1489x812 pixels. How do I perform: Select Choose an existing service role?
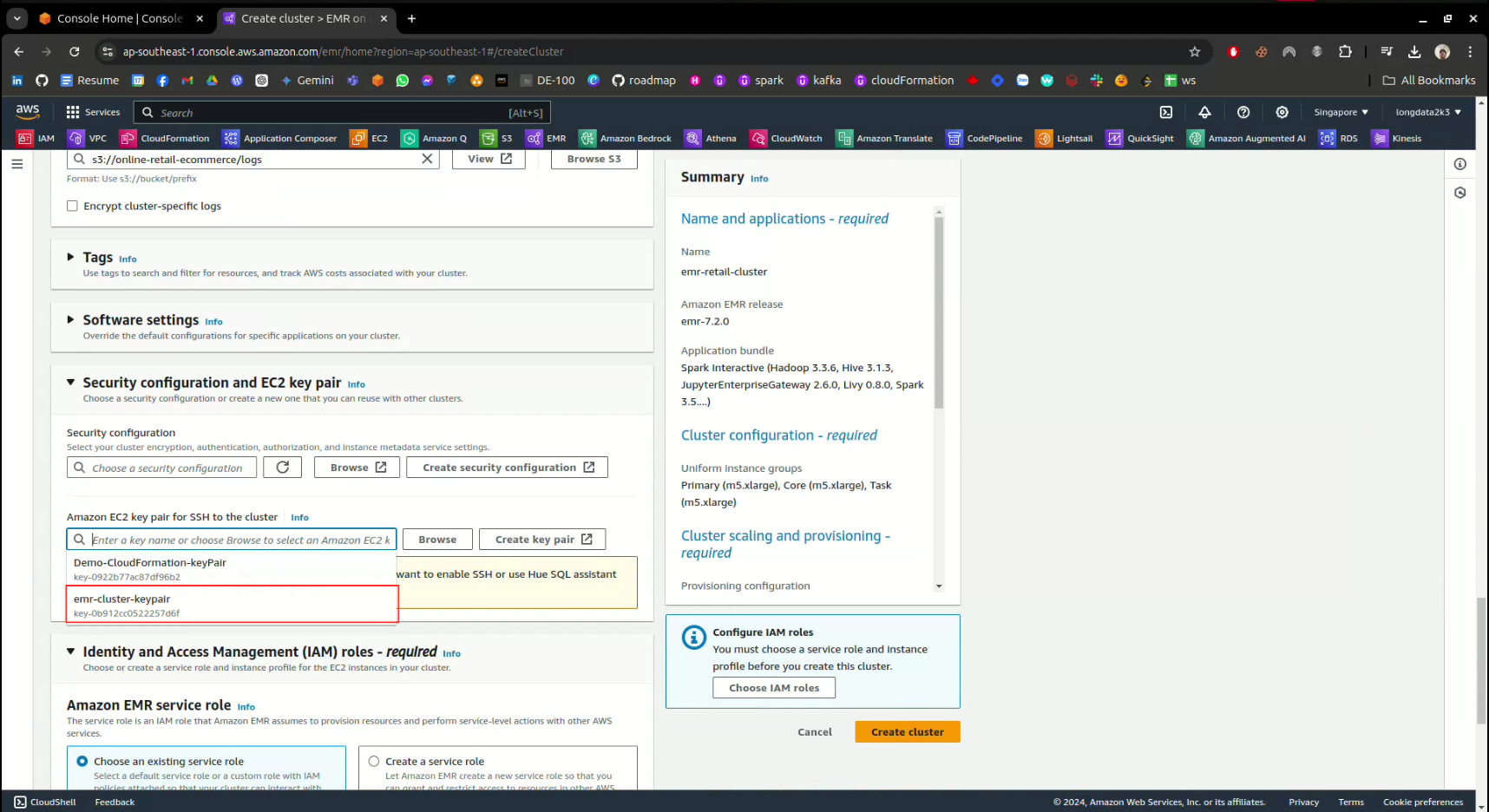(82, 761)
